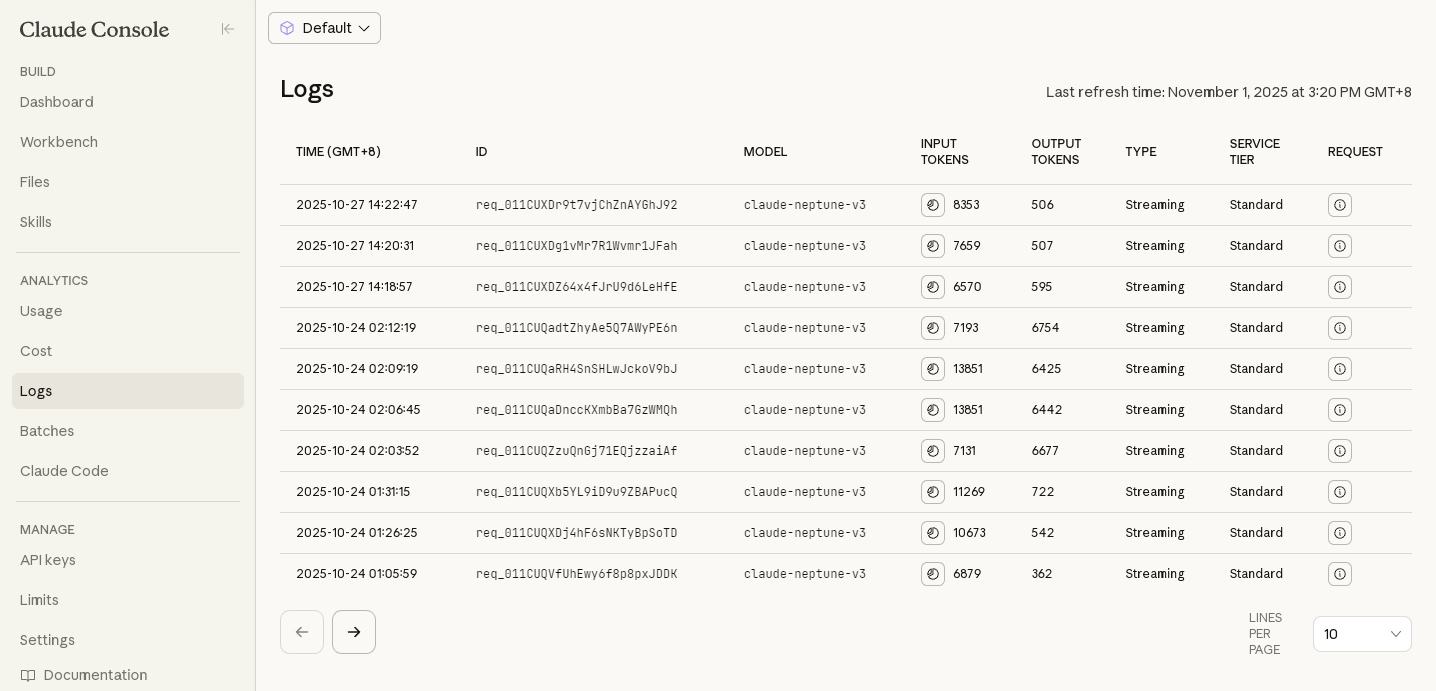Image resolution: width=1436 pixels, height=691 pixels.
Task: Click the token icon beside 6879 input tokens
Action: [x=933, y=574]
